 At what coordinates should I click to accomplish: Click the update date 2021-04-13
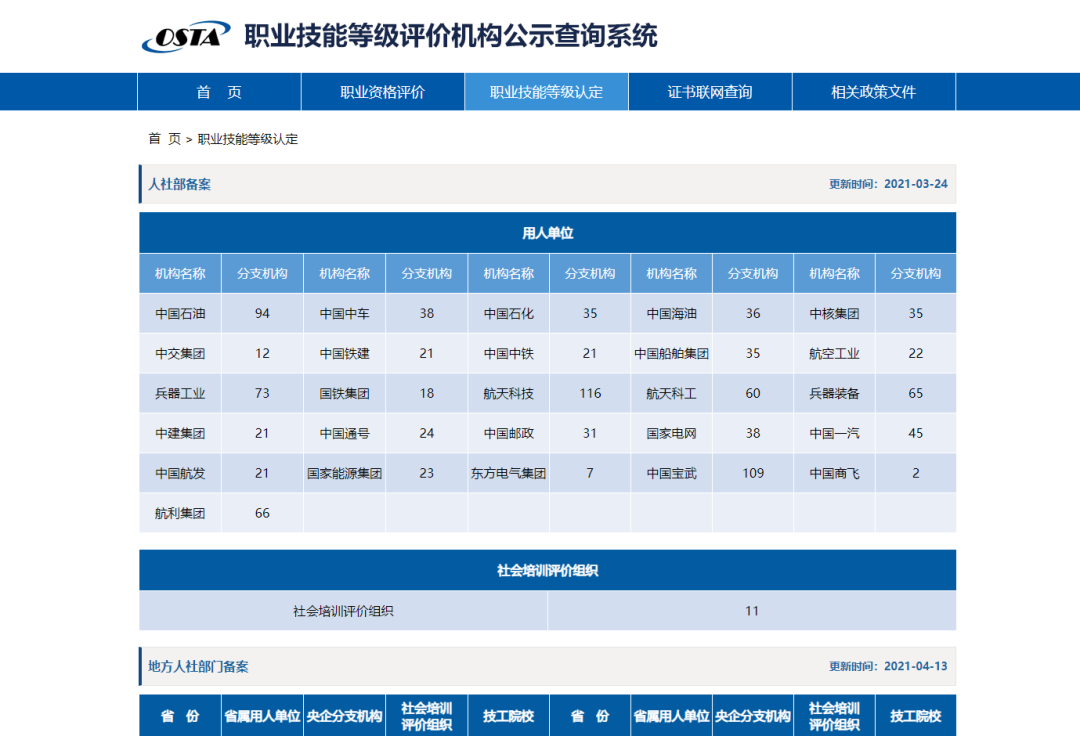[x=915, y=666]
